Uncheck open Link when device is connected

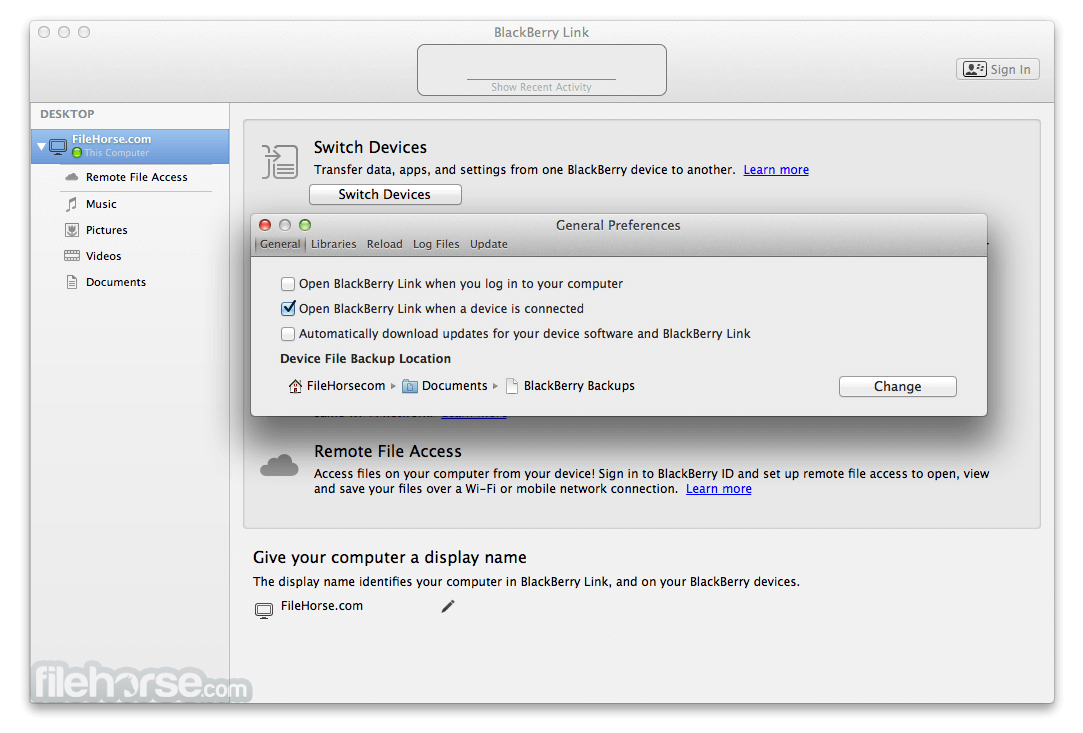[x=288, y=309]
